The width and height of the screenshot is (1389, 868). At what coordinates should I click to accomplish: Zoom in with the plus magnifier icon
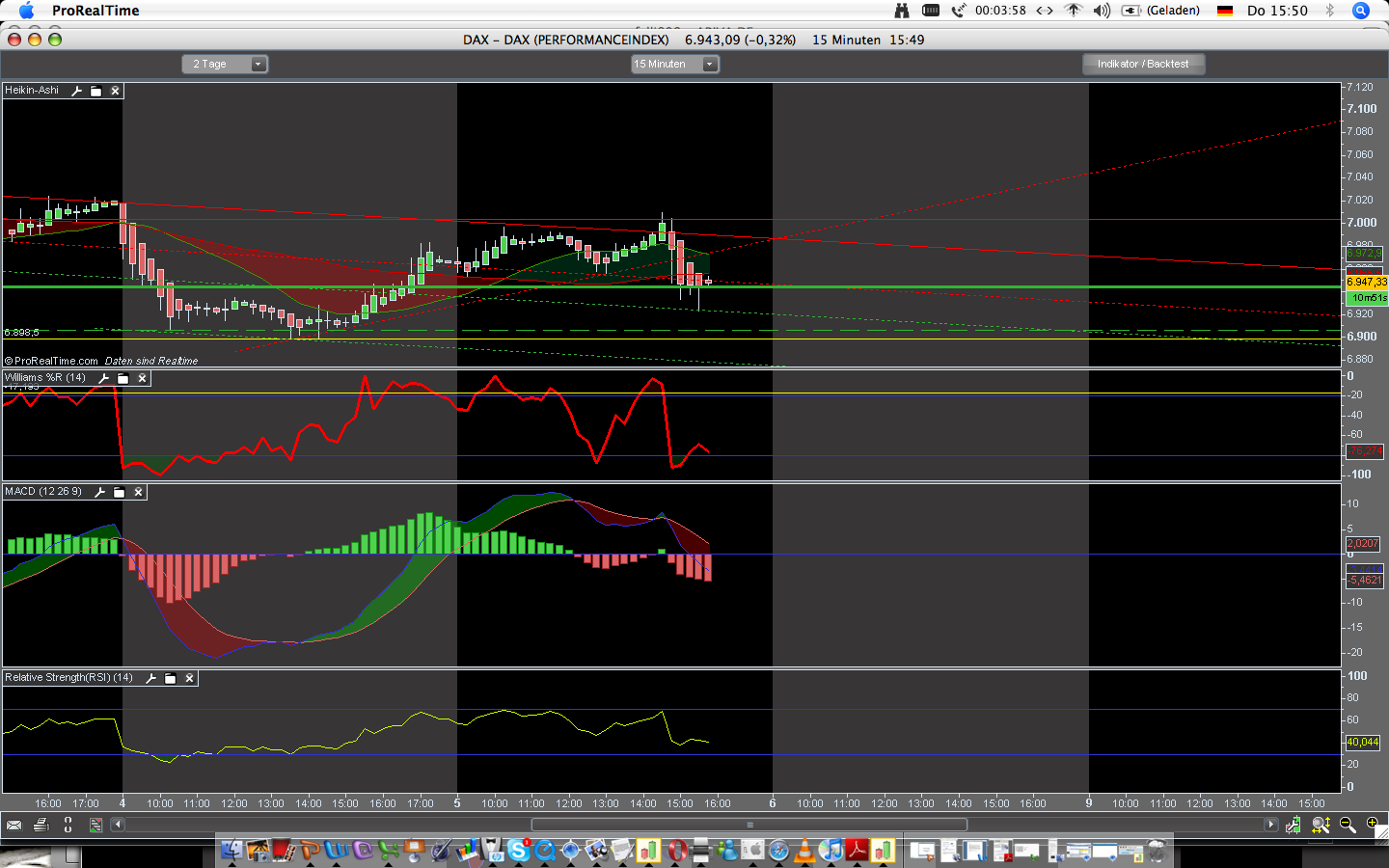(x=1374, y=825)
